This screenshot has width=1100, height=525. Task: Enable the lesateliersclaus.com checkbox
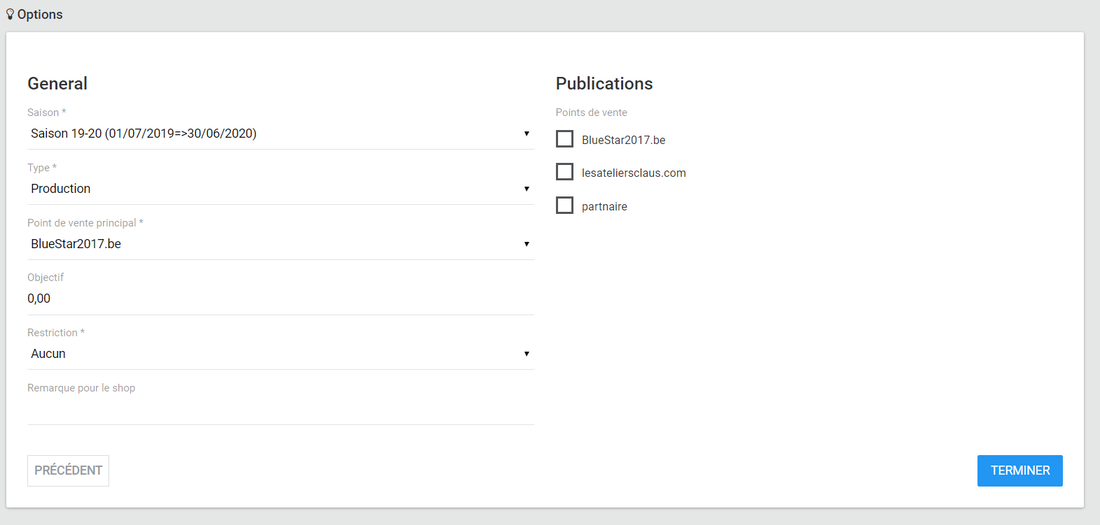click(x=564, y=172)
